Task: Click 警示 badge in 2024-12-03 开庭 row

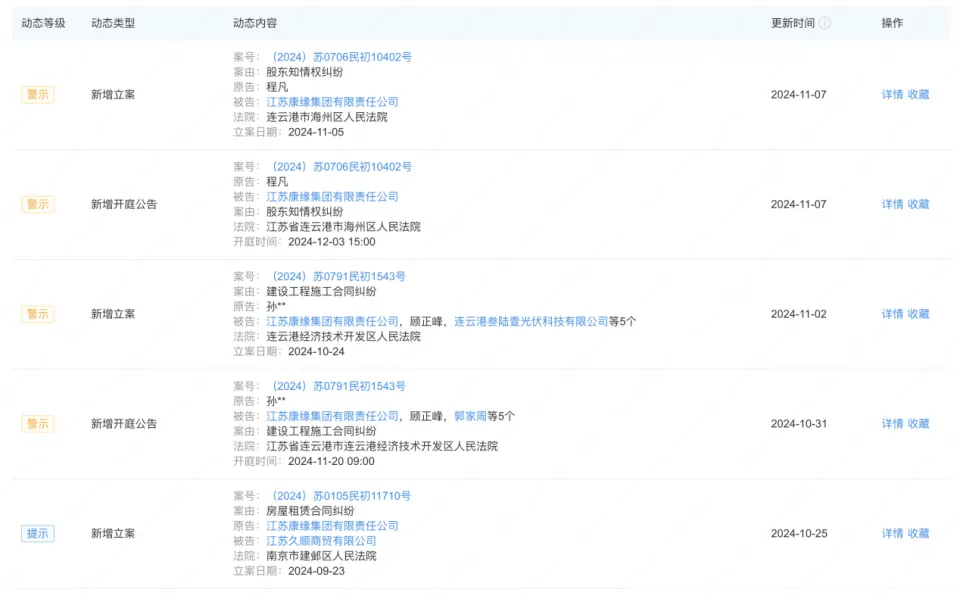Action: (x=37, y=204)
